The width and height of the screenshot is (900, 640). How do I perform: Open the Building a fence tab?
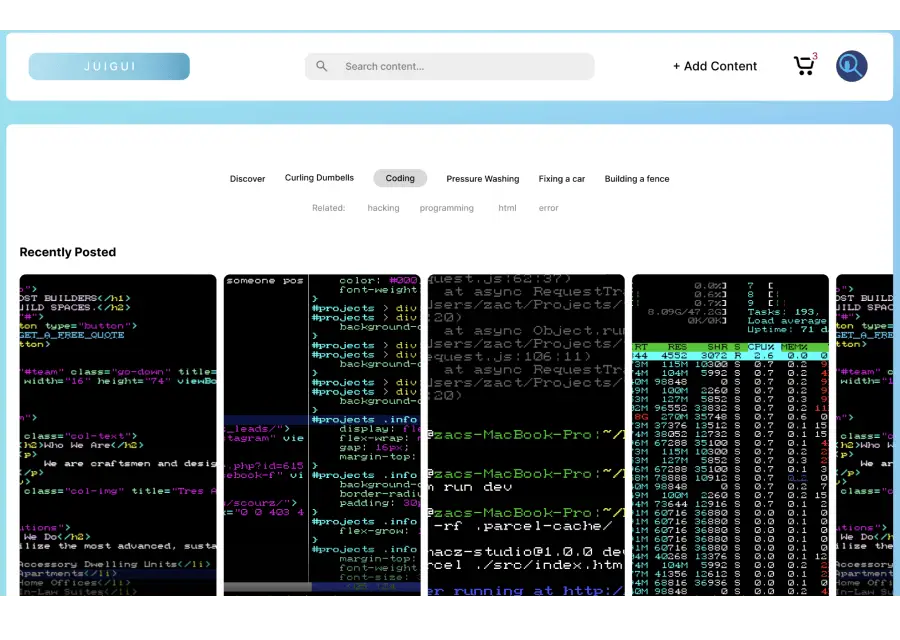(x=637, y=179)
